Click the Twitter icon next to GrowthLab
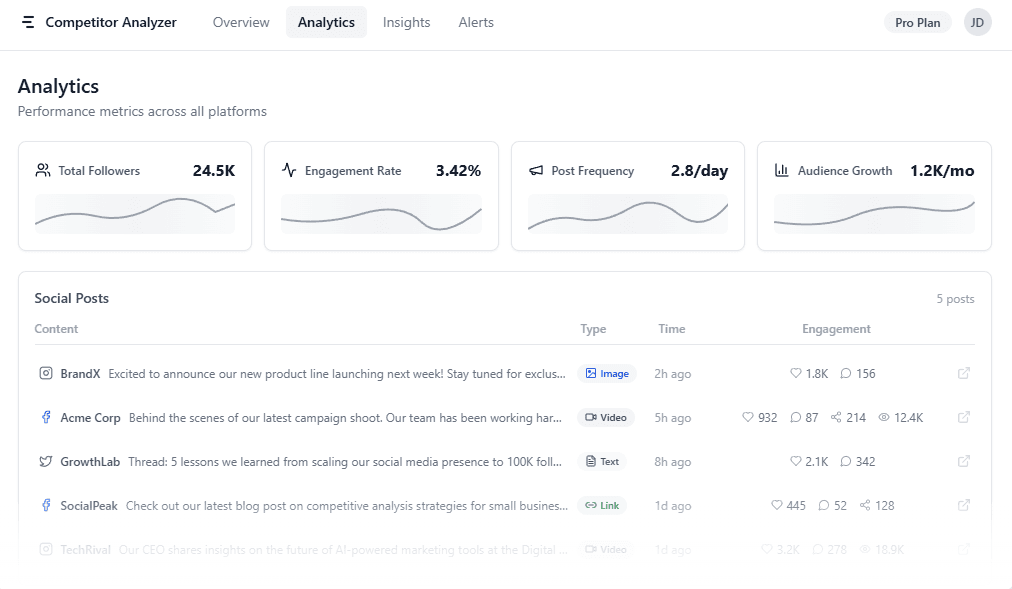The image size is (1012, 589). coord(46,461)
